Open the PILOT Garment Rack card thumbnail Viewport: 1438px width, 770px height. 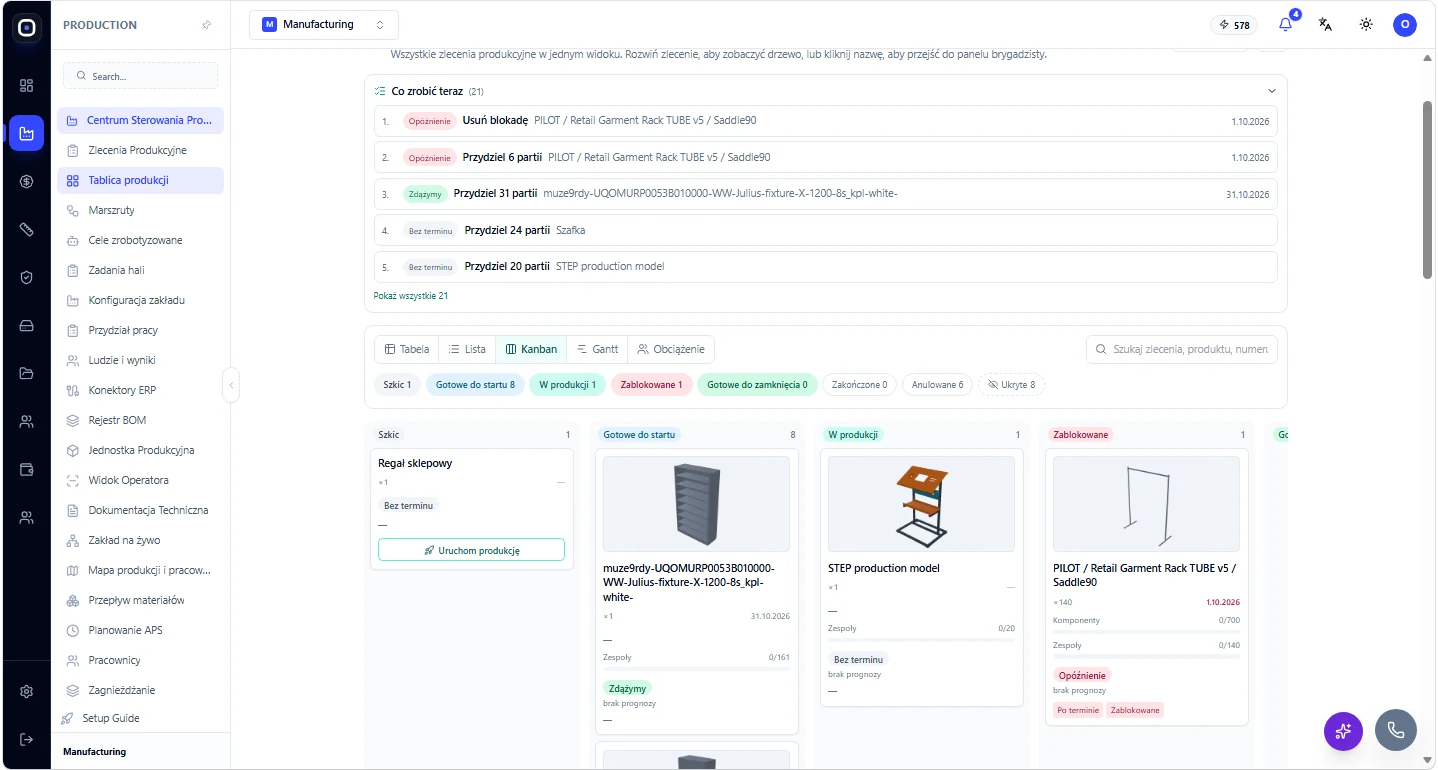1146,504
